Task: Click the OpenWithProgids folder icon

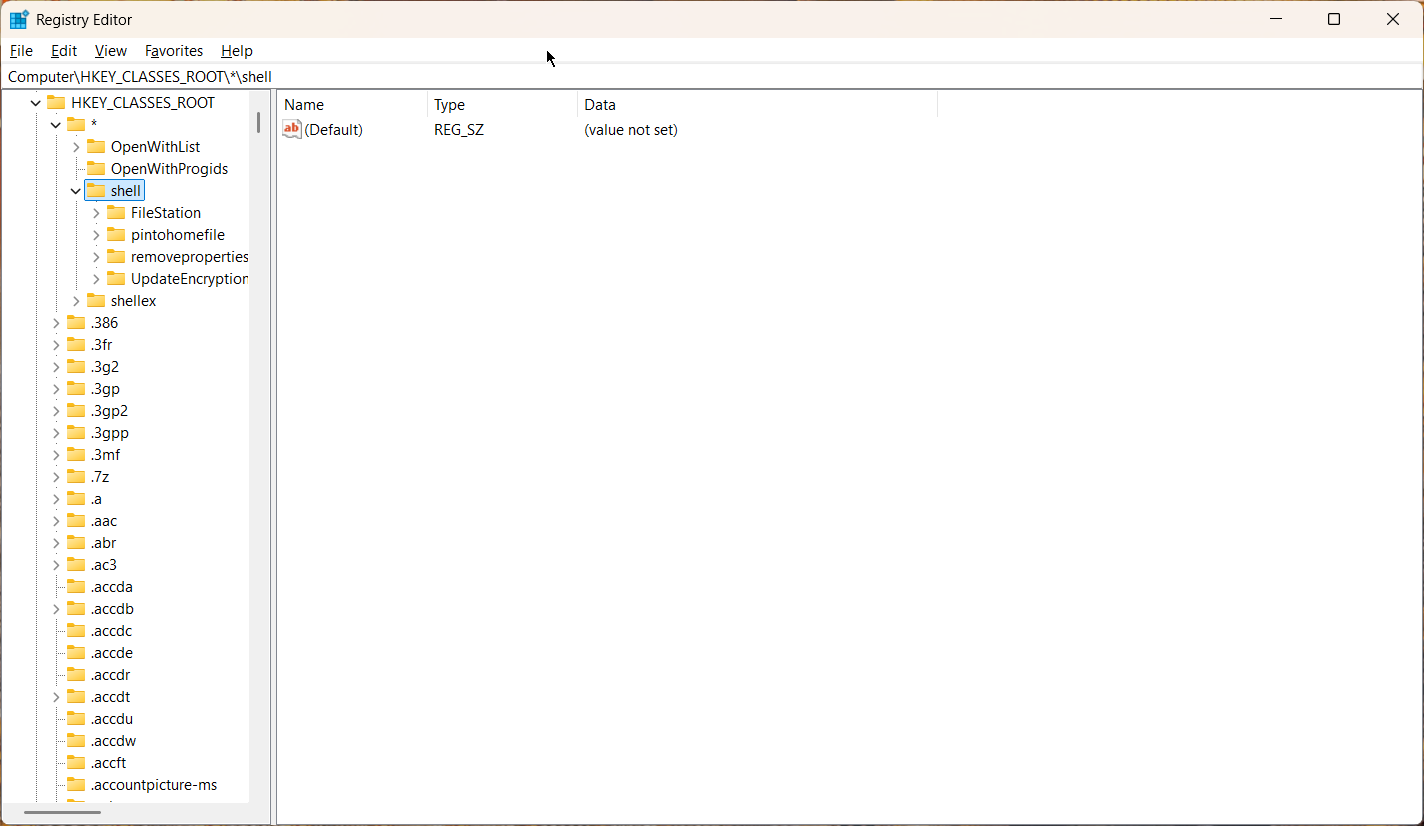Action: click(96, 168)
